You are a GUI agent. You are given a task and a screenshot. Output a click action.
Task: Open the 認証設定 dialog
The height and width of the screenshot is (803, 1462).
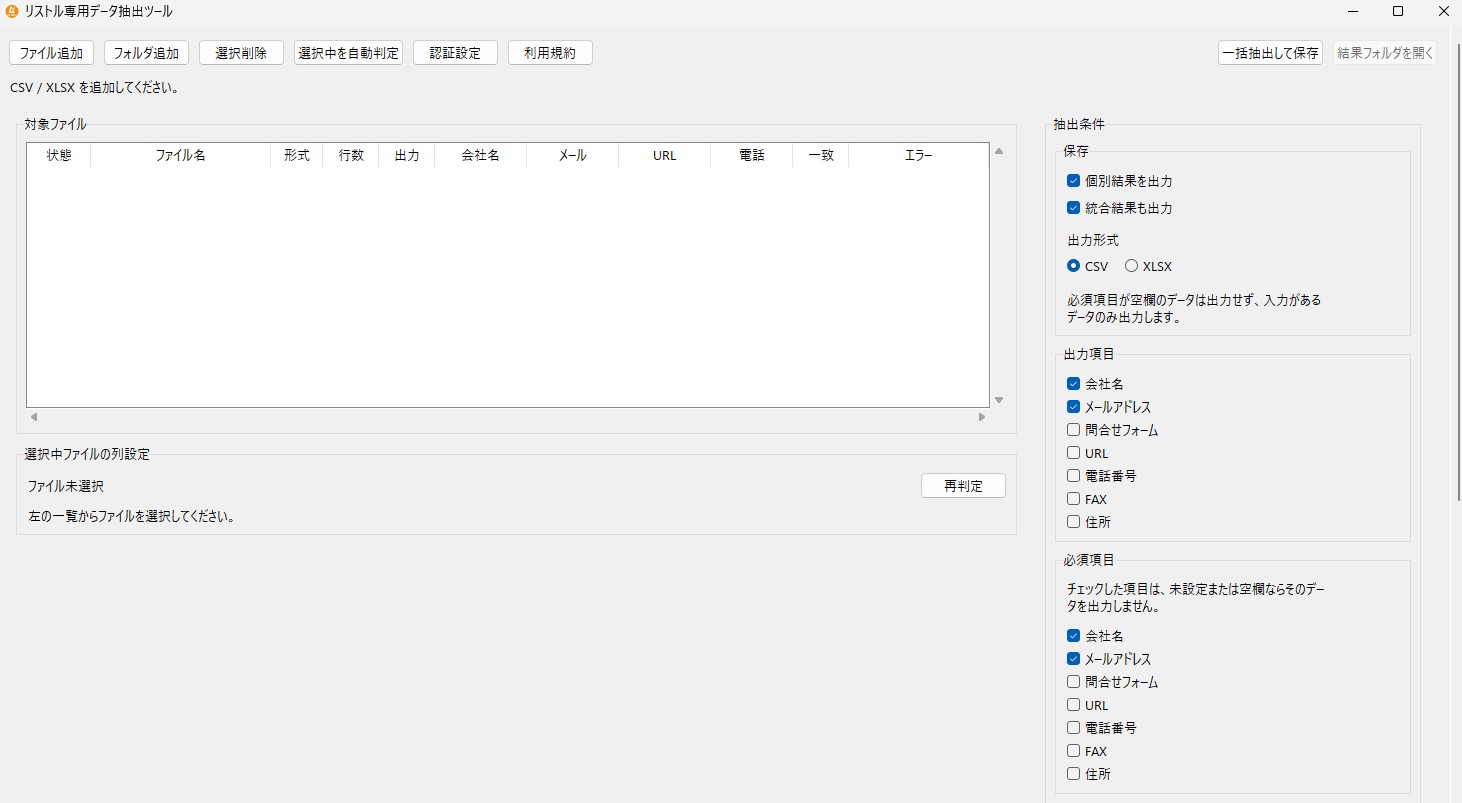coord(455,52)
